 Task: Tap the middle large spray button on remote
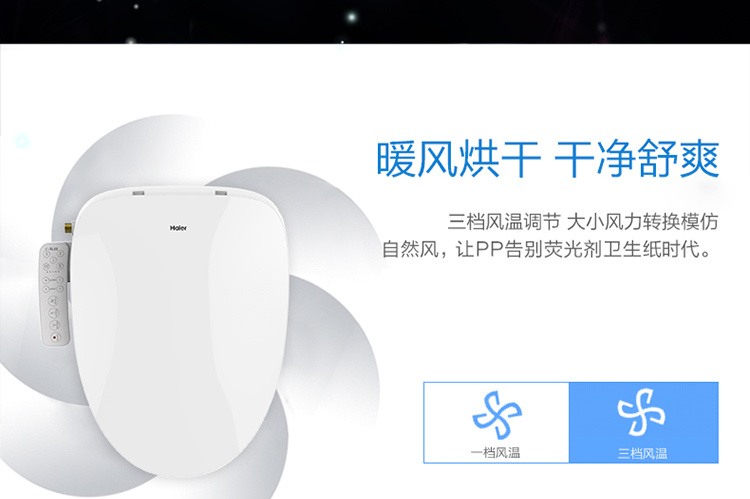click(x=54, y=313)
